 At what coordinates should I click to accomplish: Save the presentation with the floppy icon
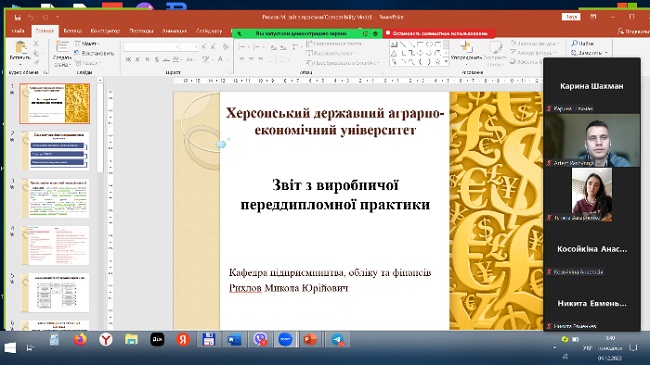[18, 17]
